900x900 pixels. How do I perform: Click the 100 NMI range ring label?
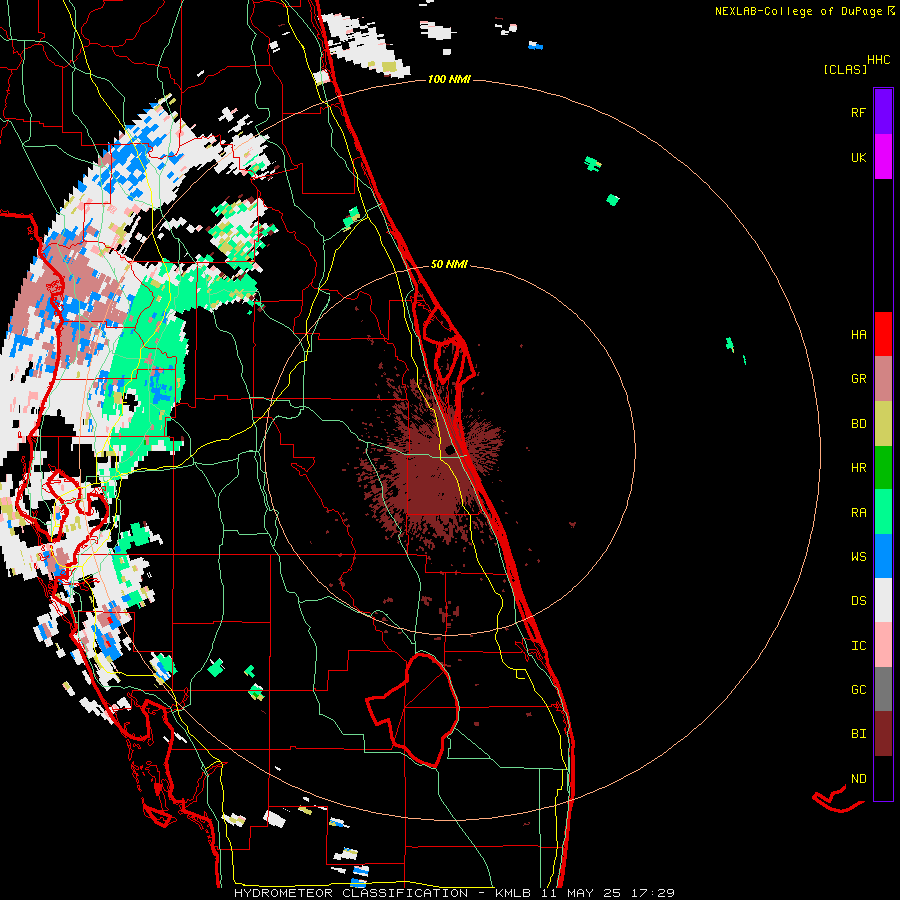coord(449,79)
